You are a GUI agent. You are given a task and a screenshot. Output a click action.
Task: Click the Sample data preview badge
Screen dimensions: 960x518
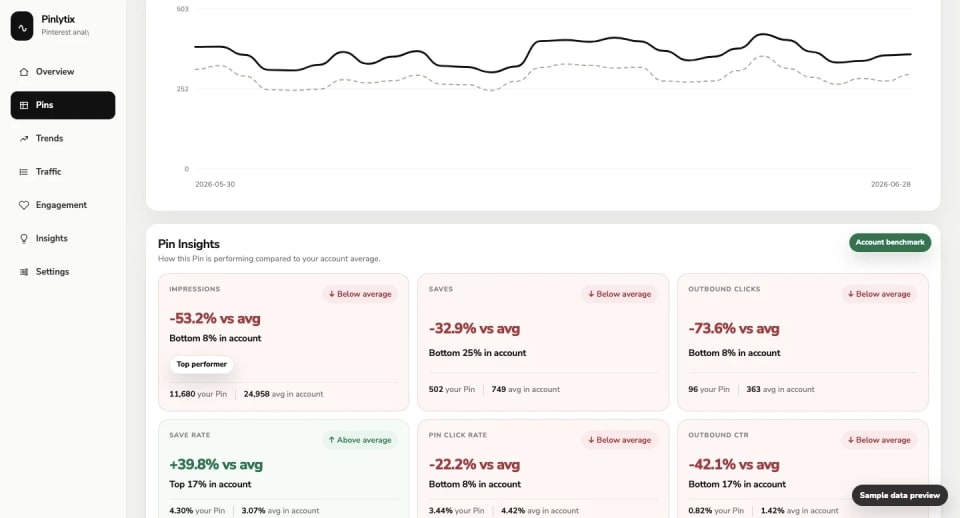(899, 495)
